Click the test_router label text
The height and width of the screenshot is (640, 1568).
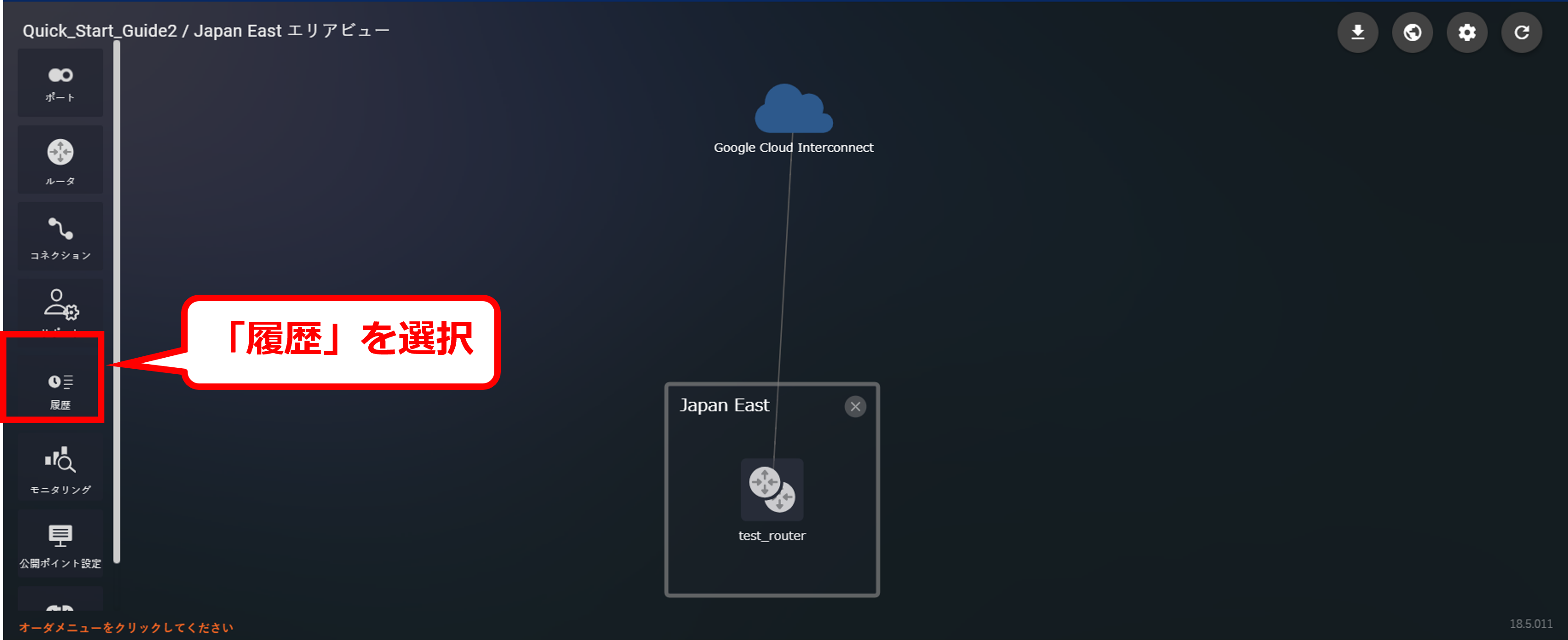(771, 536)
